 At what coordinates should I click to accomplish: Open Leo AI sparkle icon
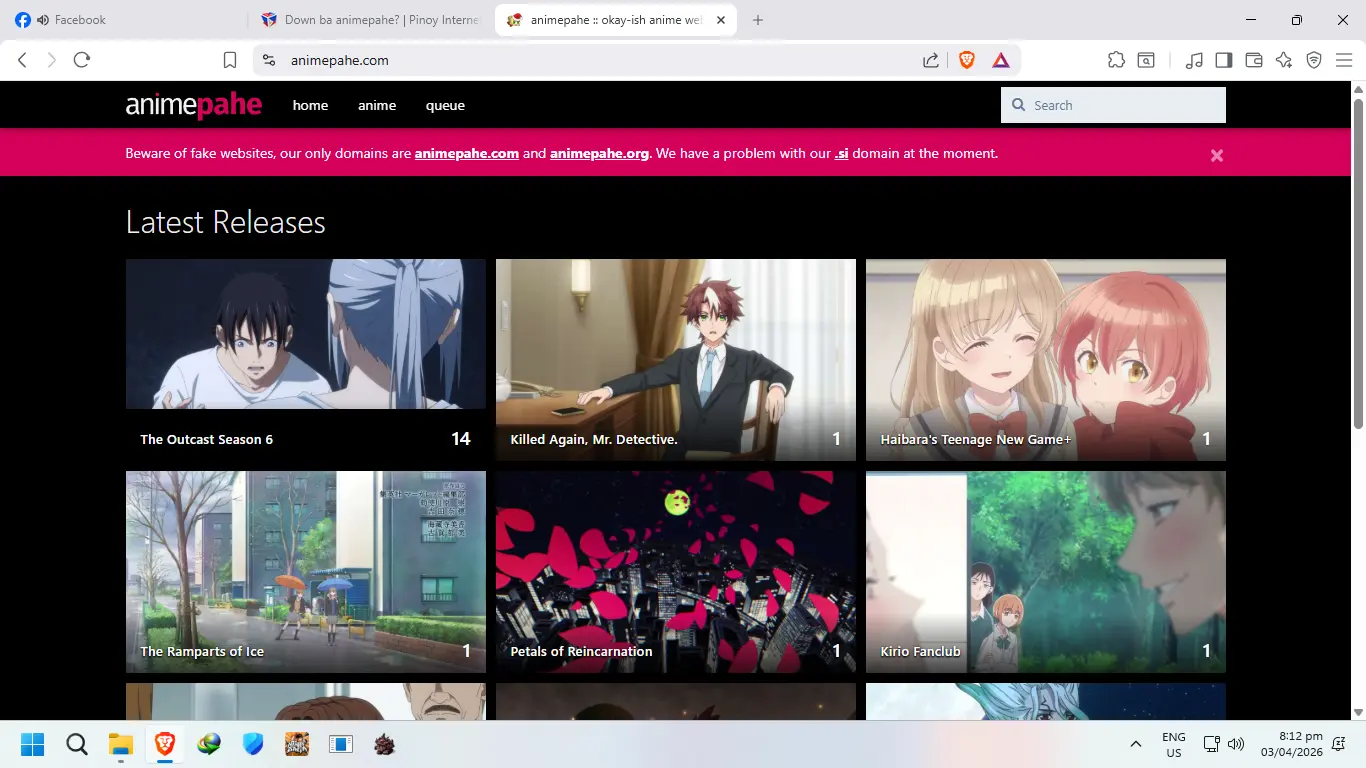[1284, 60]
